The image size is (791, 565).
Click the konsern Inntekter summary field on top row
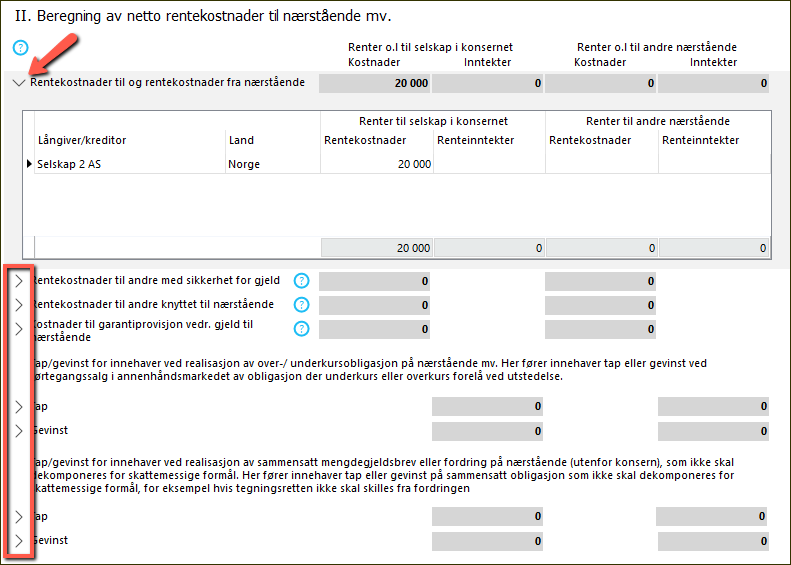point(487,83)
